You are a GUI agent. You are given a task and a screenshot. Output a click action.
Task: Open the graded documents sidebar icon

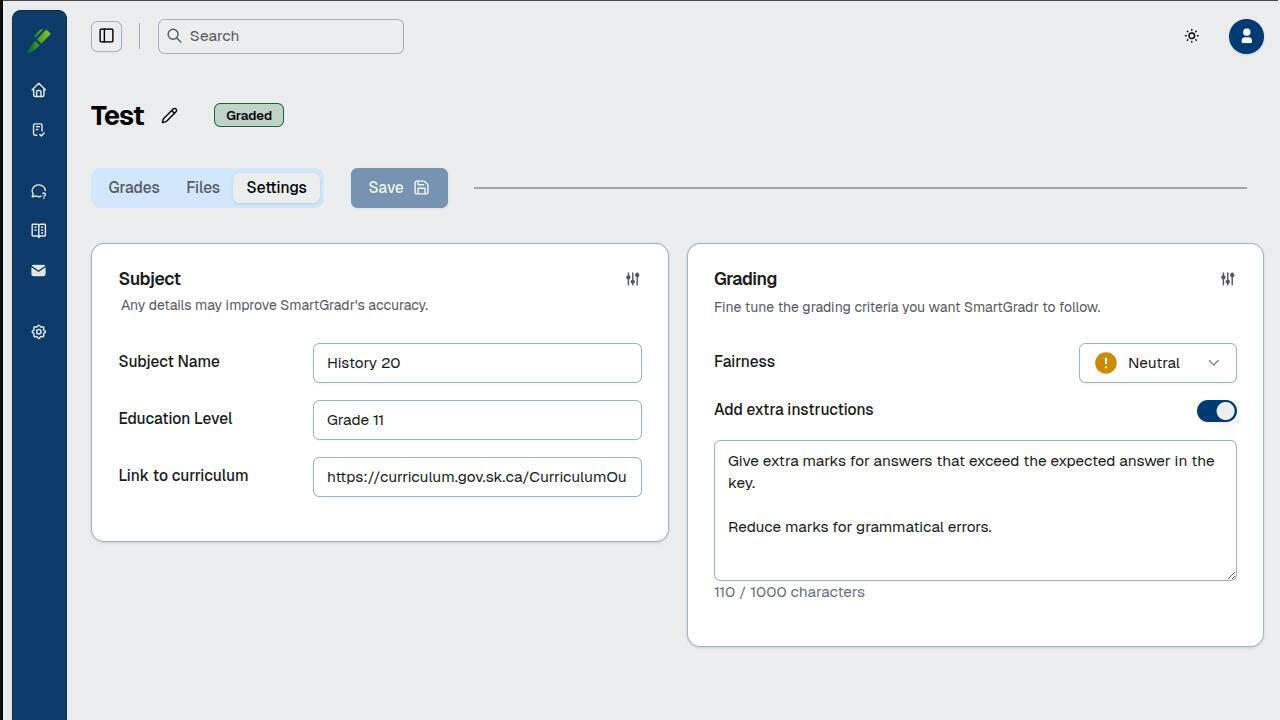point(39,130)
